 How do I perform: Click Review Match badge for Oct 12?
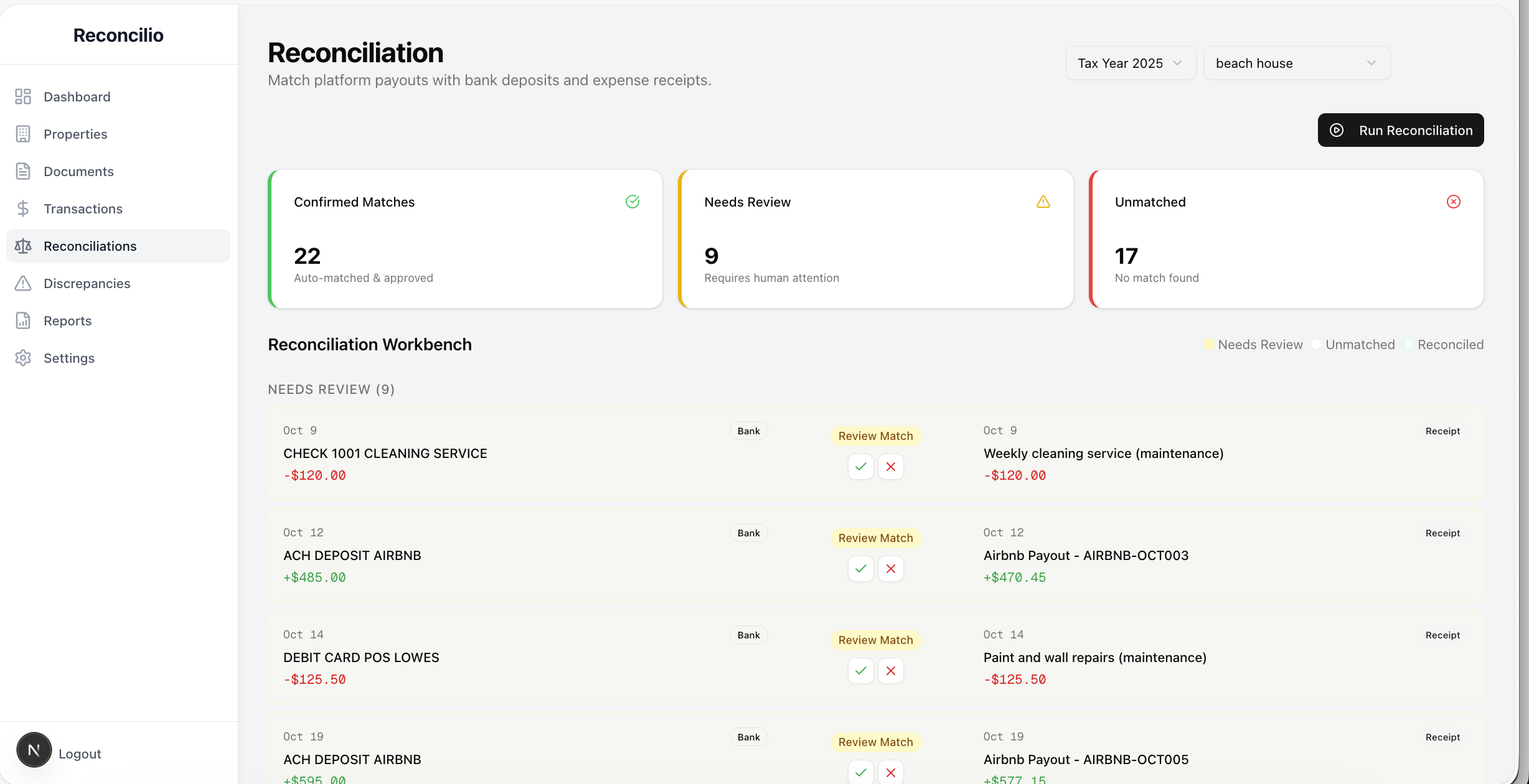pos(875,538)
